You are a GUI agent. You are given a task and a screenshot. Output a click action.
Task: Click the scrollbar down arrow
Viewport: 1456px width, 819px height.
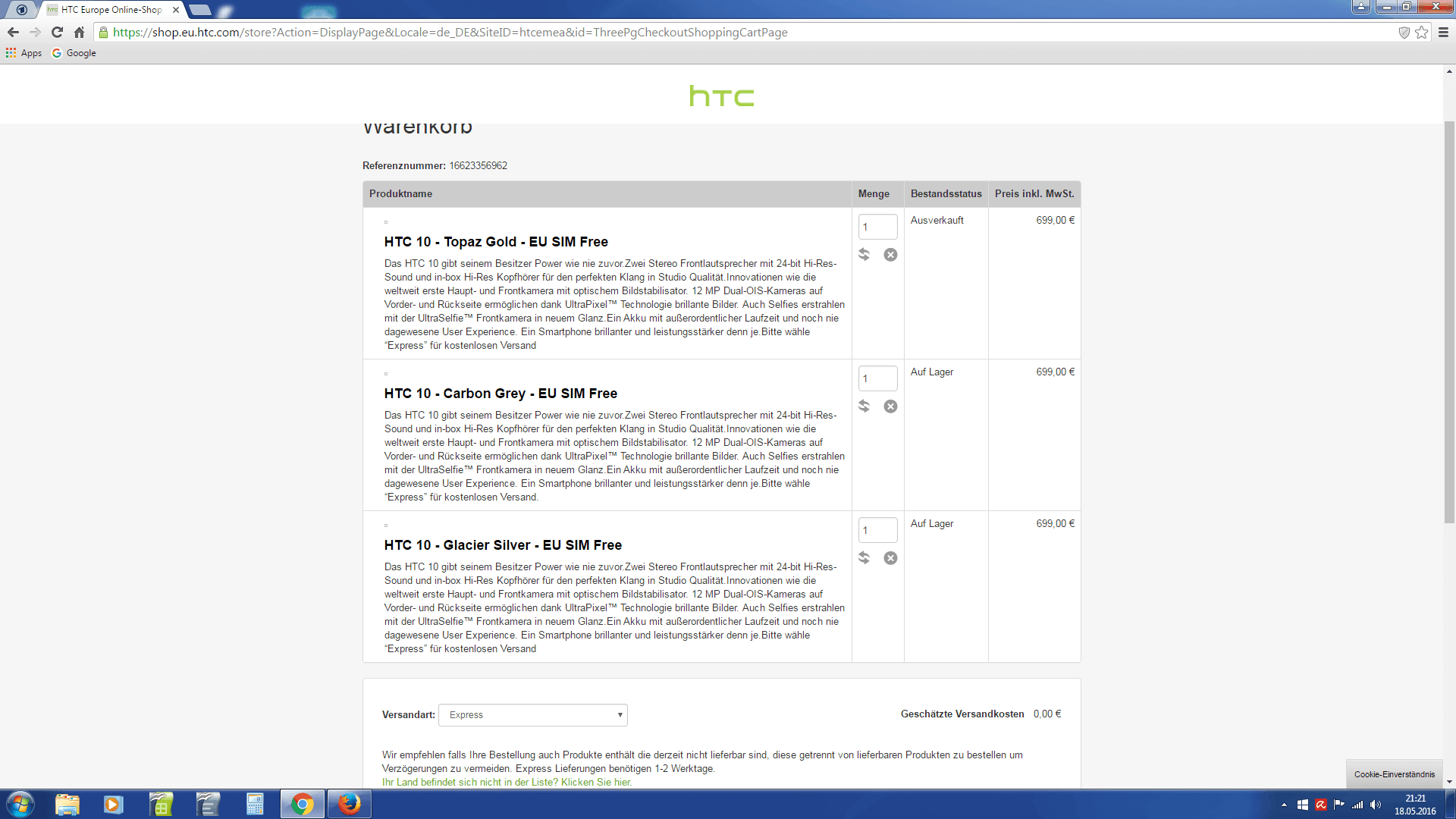pyautogui.click(x=1449, y=782)
